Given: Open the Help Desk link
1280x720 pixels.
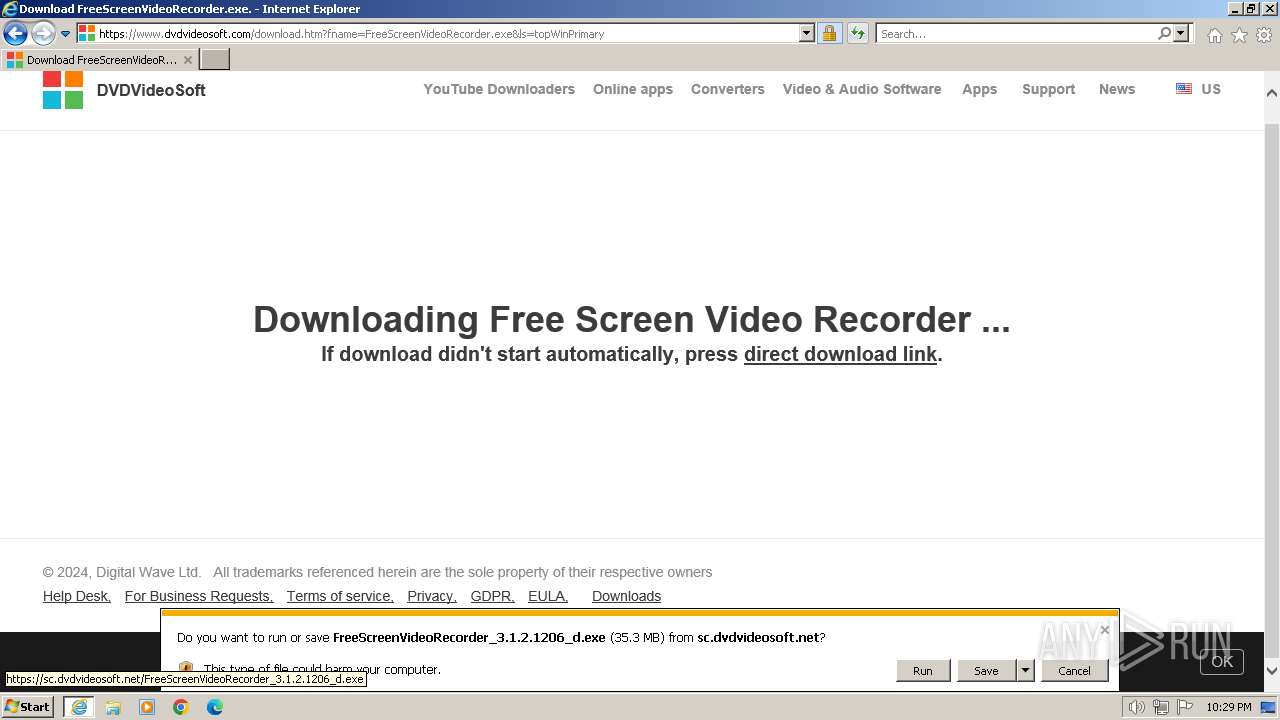Looking at the screenshot, I should [77, 596].
